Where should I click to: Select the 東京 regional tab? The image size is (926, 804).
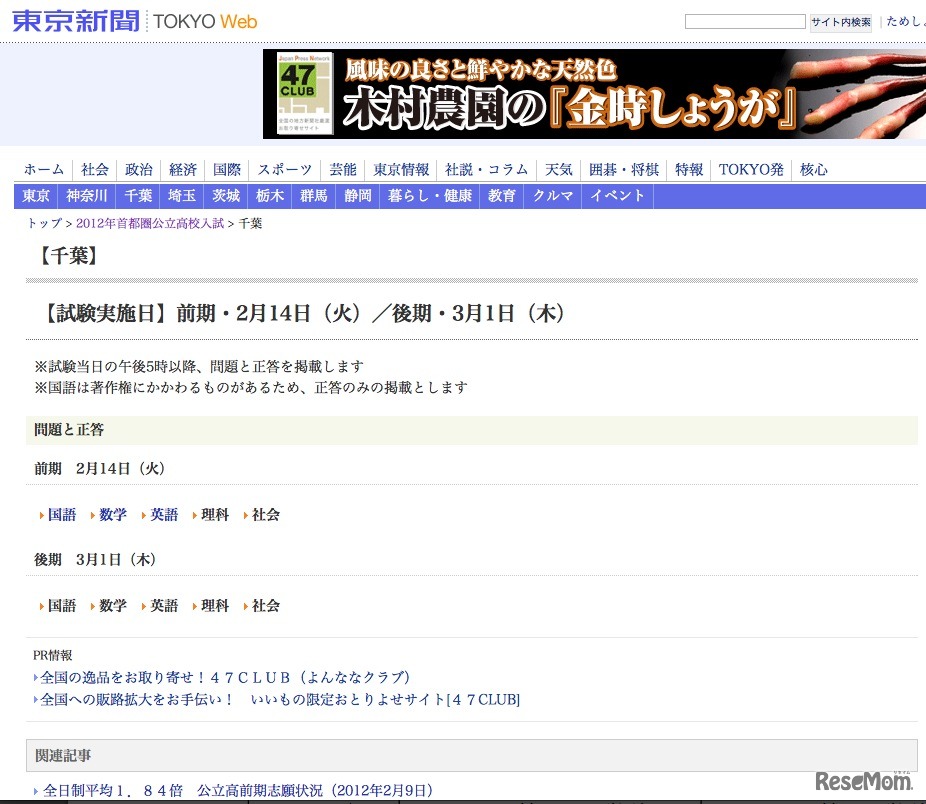[35, 196]
